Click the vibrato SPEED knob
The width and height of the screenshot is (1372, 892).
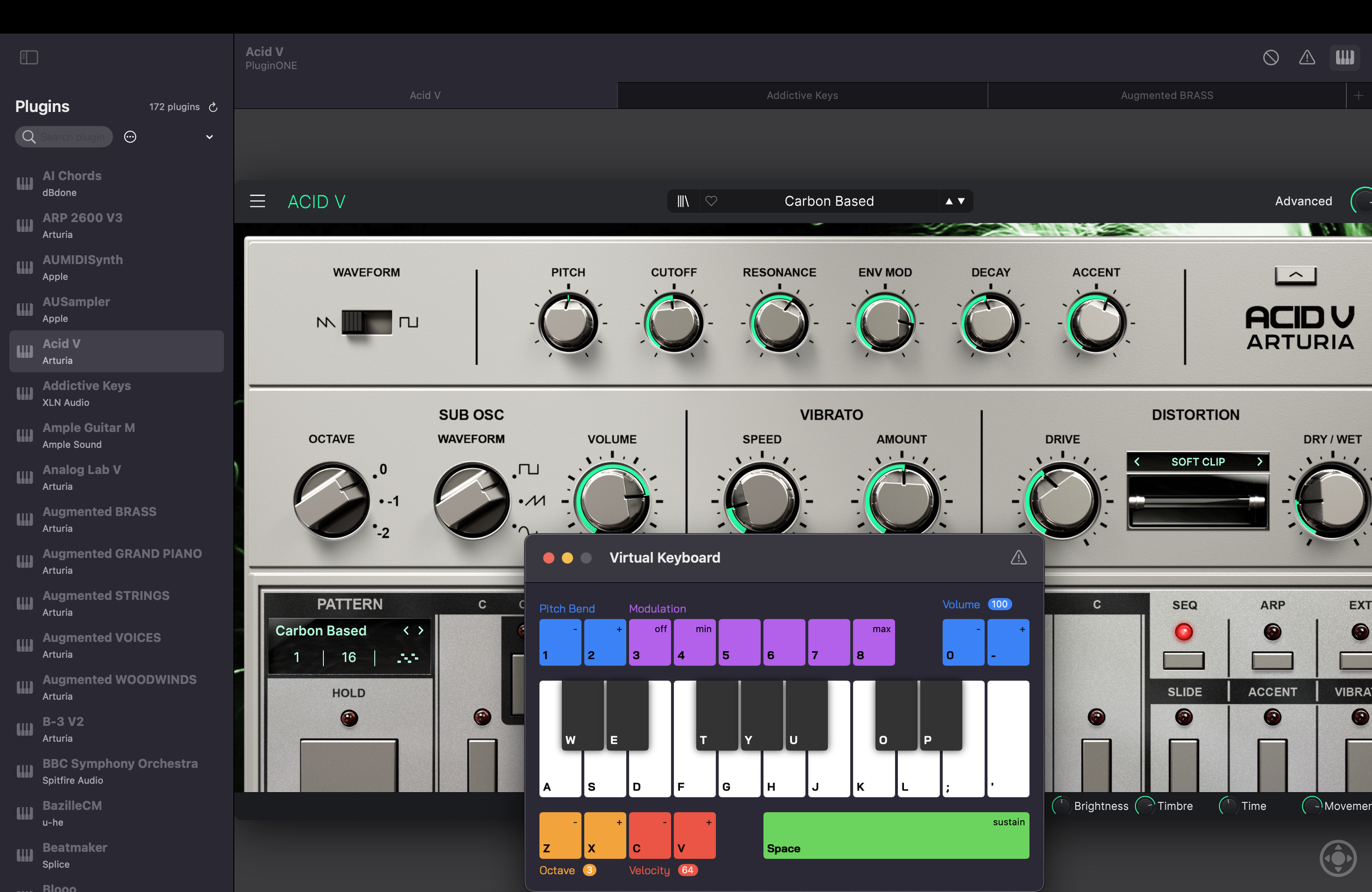click(x=762, y=501)
